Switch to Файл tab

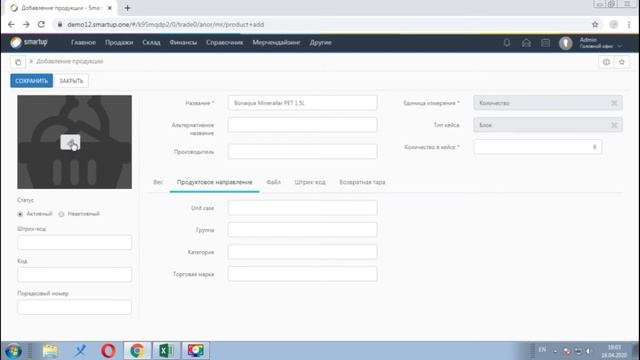tap(273, 182)
